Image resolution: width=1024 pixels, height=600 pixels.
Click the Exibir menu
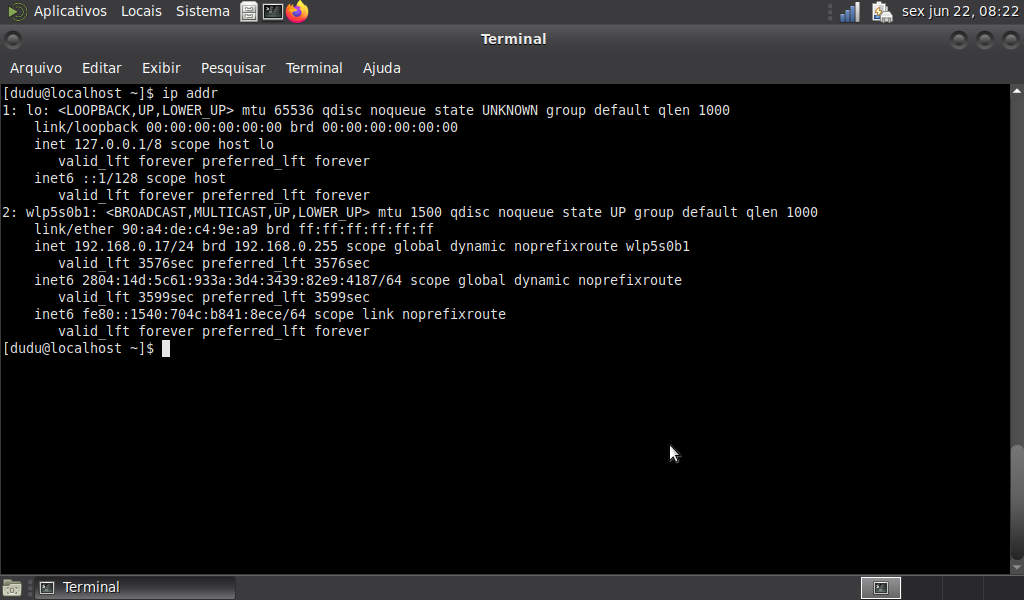(x=161, y=68)
